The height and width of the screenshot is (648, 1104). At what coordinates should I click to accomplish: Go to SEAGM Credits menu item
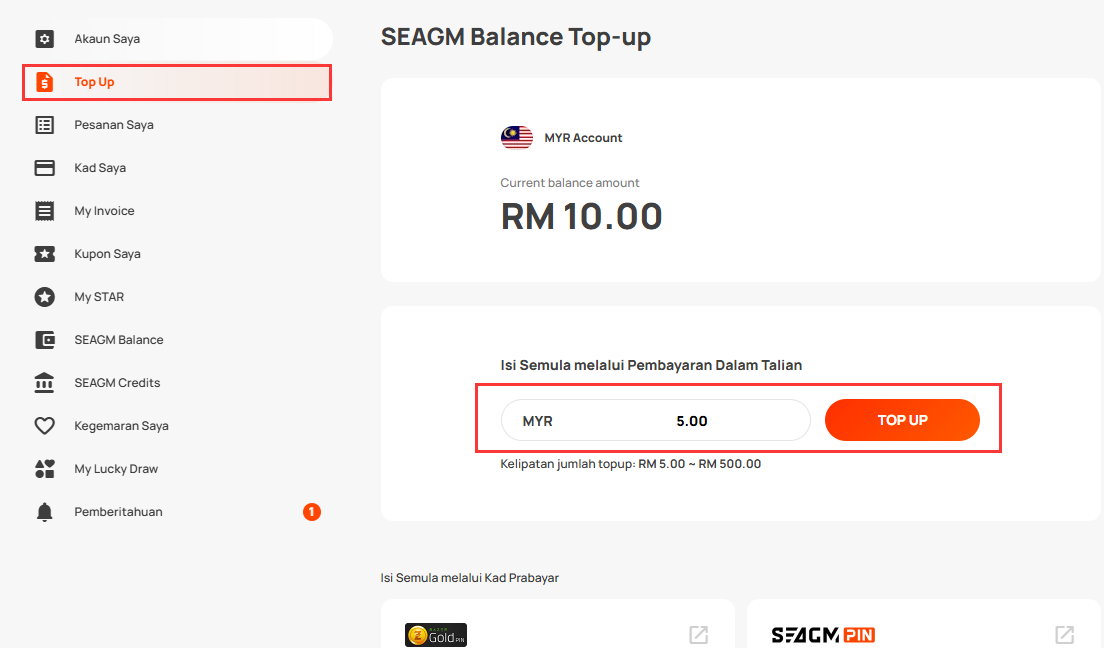(x=177, y=382)
